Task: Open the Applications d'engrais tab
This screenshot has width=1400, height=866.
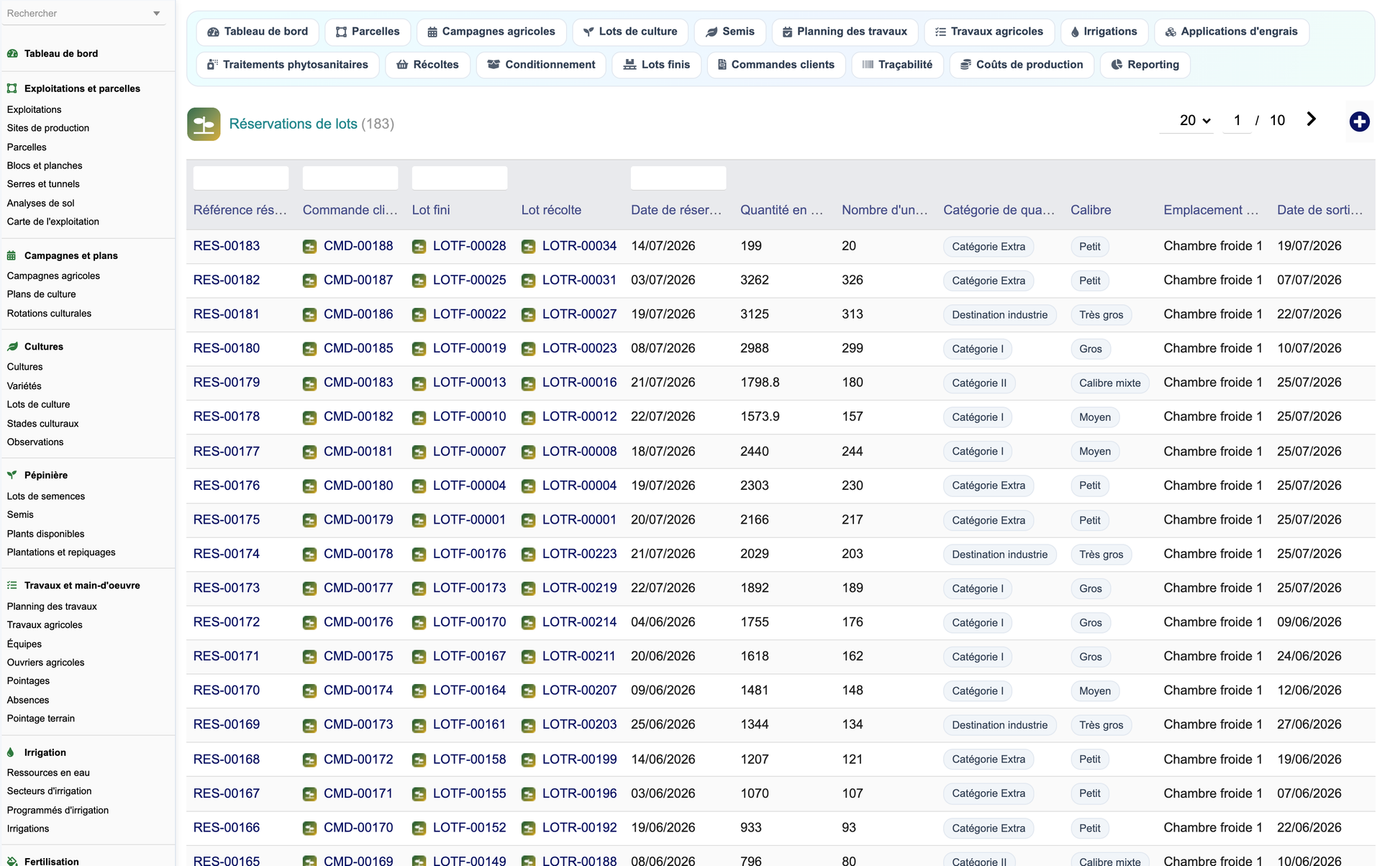Action: 1232,32
